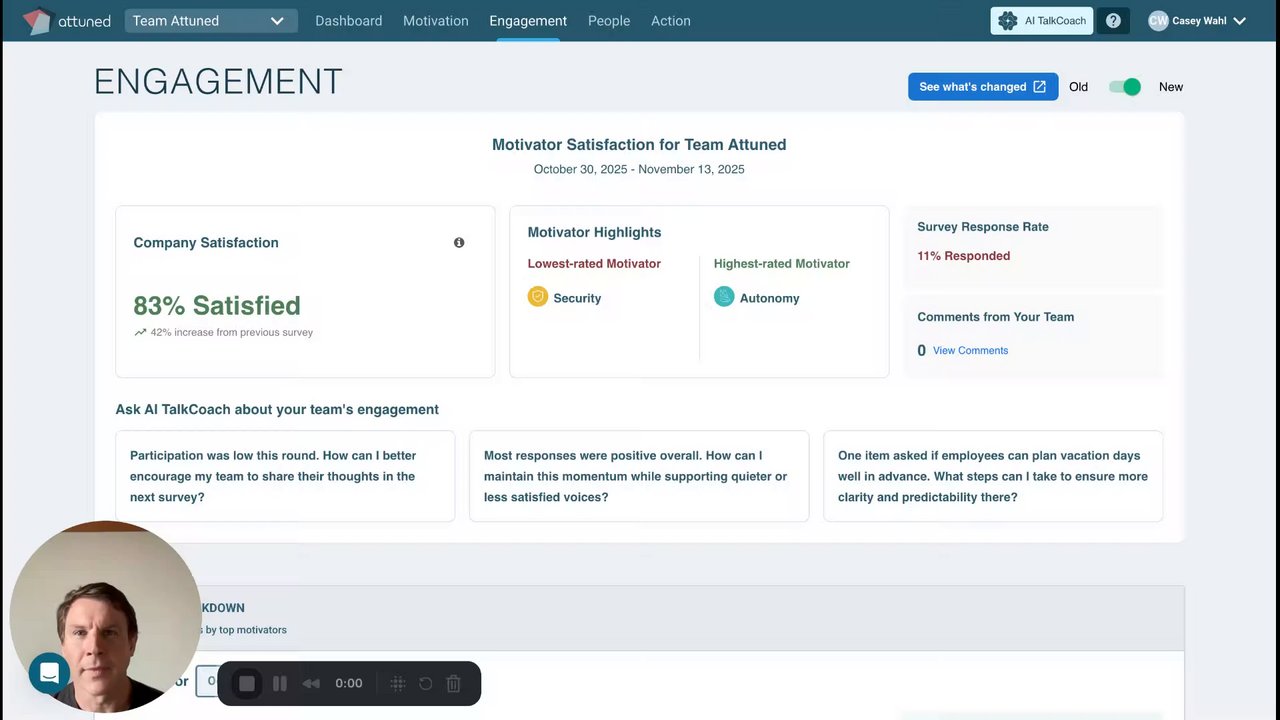The width and height of the screenshot is (1280, 720).
Task: Click the external link icon on See what's changed
Action: click(1040, 87)
